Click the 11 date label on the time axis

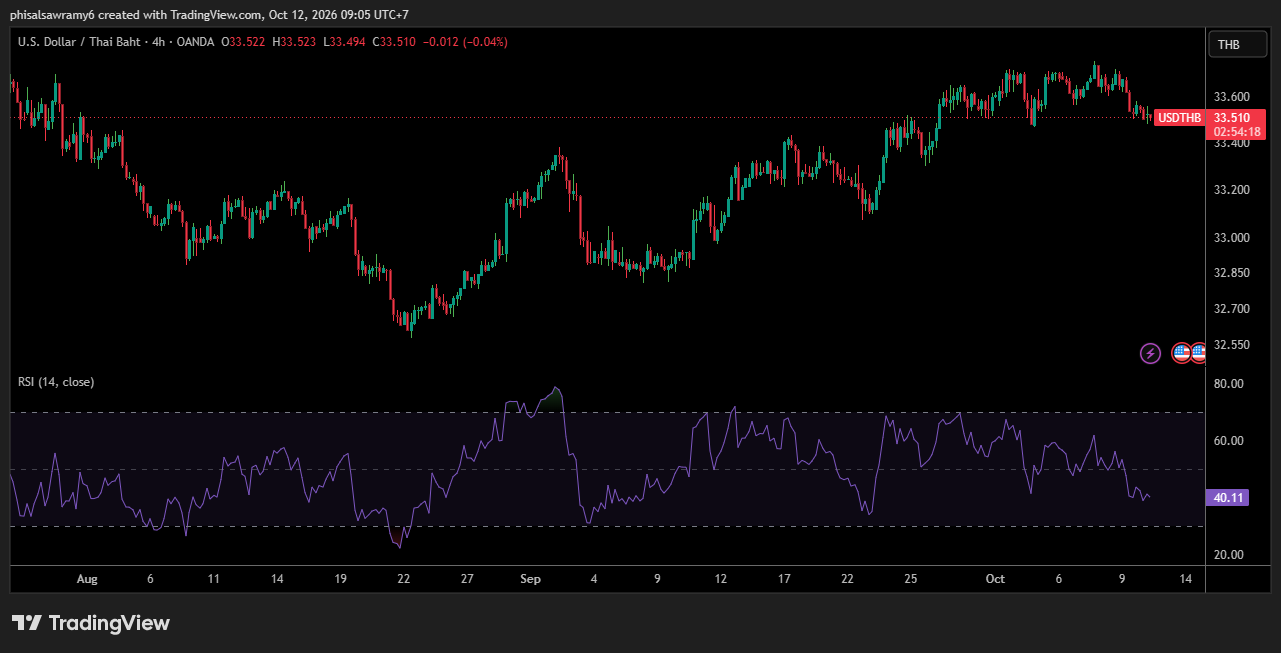(213, 579)
